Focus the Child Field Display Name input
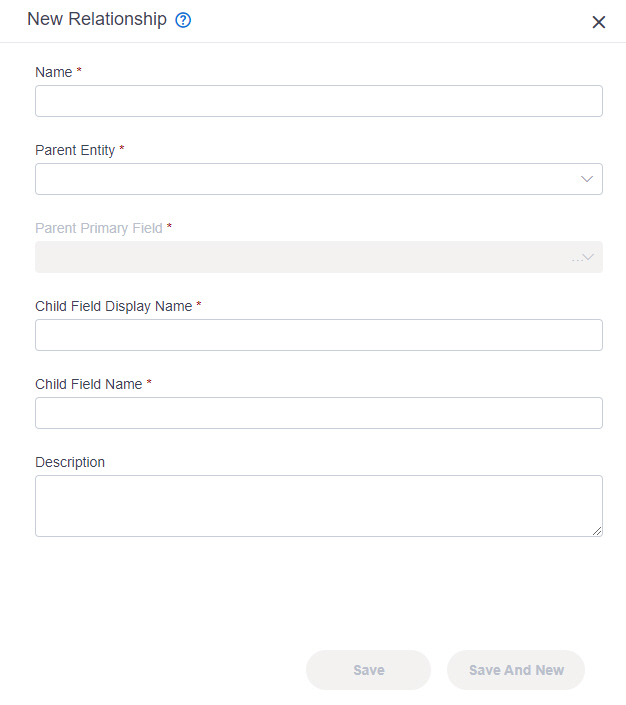Image resolution: width=626 pixels, height=705 pixels. pos(319,335)
